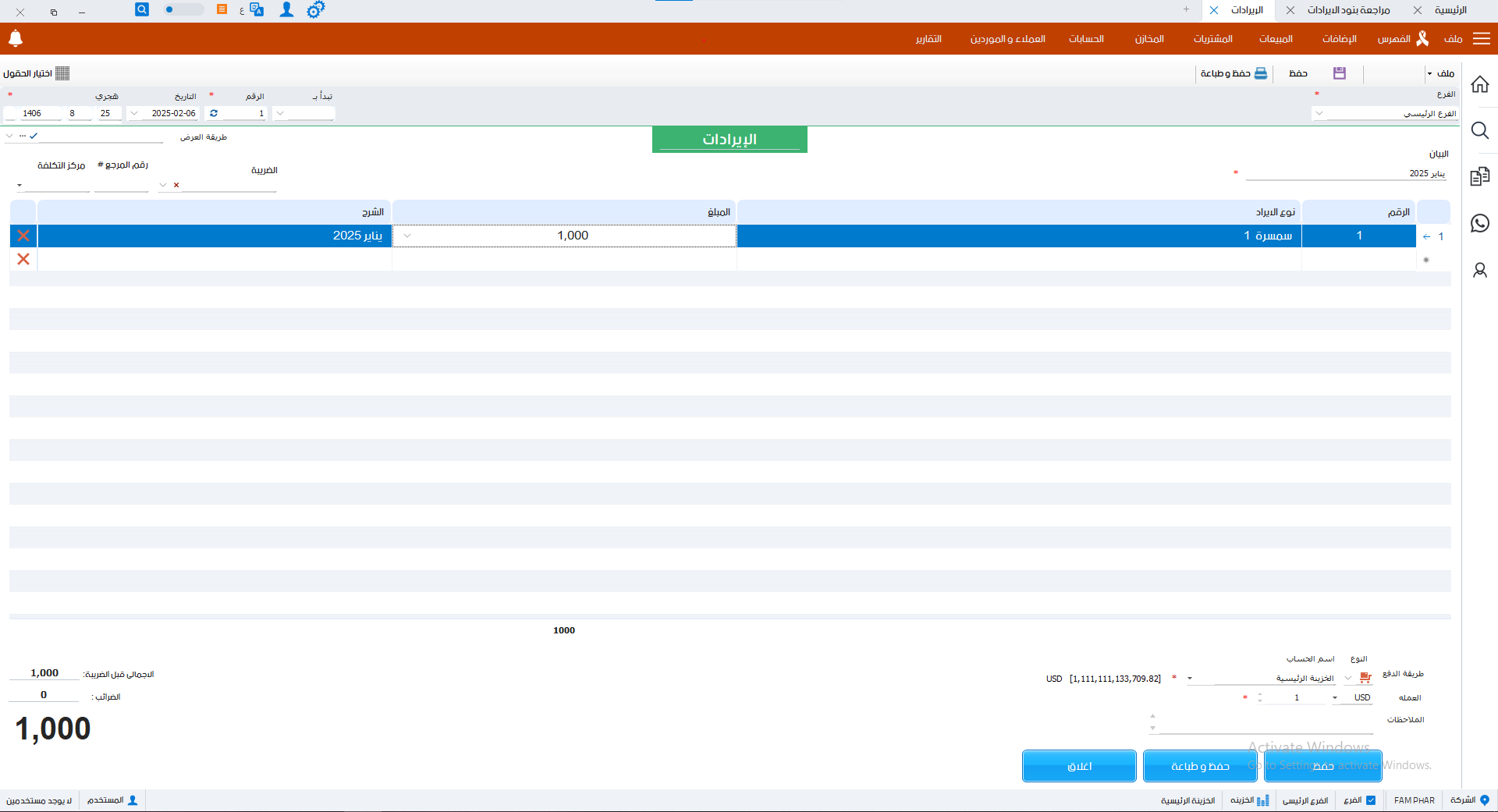Open the documents icon in sidebar

(1479, 177)
